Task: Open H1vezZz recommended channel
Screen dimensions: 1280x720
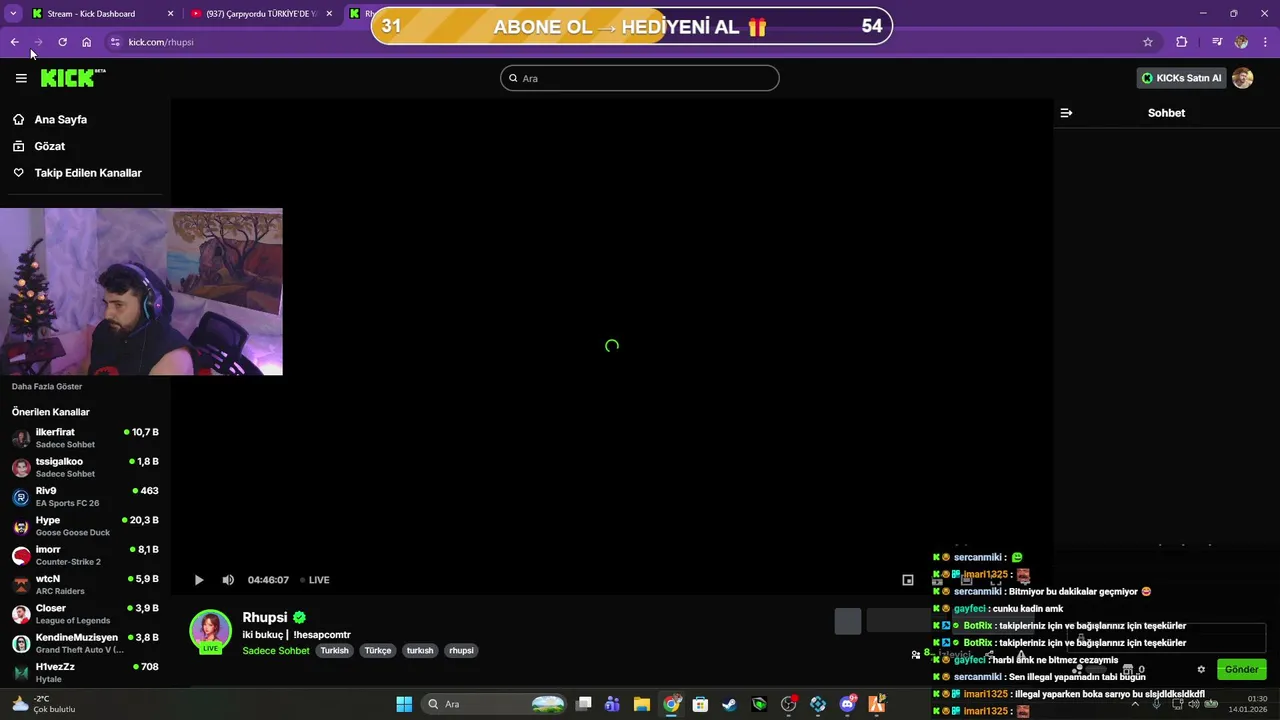Action: tap(85, 672)
